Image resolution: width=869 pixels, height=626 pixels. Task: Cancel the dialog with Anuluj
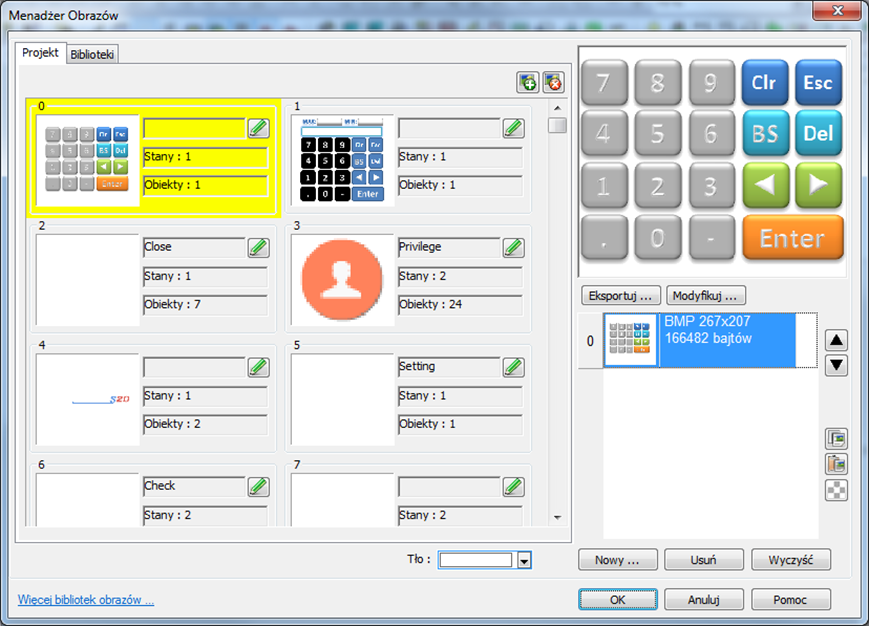click(704, 600)
